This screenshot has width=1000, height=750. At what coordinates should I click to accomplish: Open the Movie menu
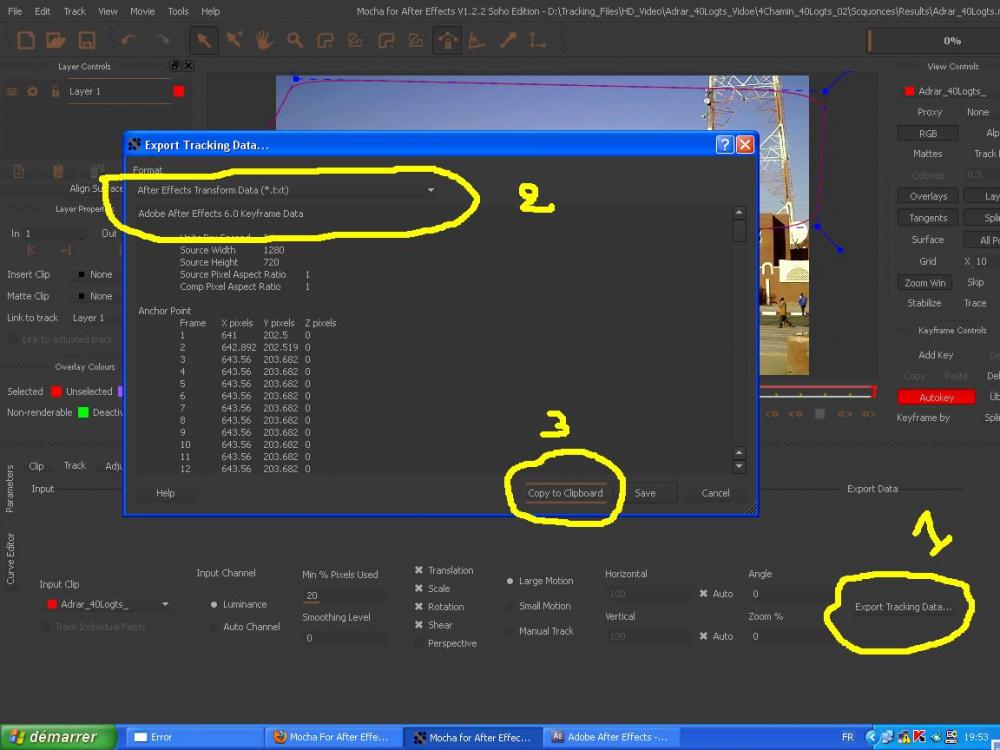tap(142, 11)
